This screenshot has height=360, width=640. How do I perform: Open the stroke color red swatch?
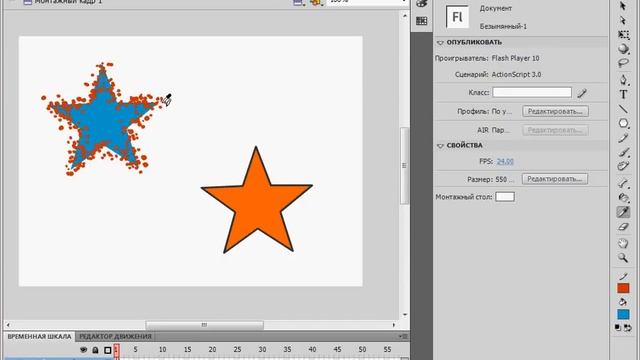coord(623,289)
